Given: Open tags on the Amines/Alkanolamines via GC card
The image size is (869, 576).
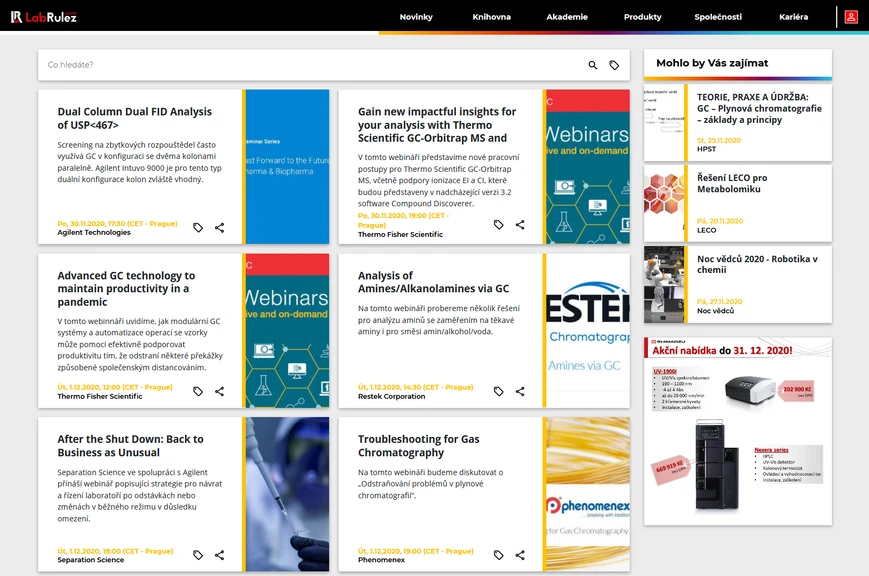Looking at the screenshot, I should (498, 391).
